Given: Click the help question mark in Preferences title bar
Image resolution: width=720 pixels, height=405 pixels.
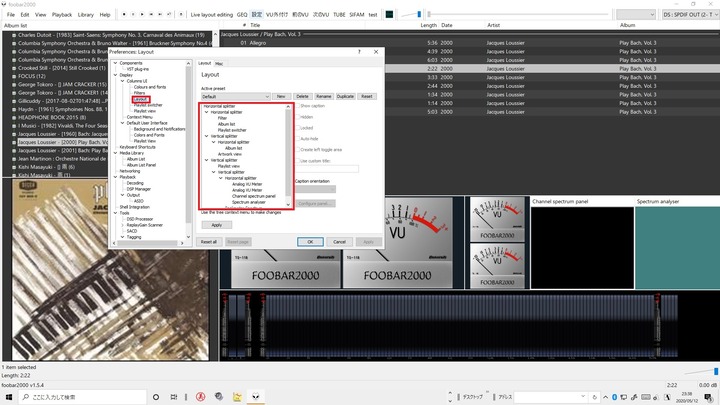Looking at the screenshot, I should [x=359, y=52].
